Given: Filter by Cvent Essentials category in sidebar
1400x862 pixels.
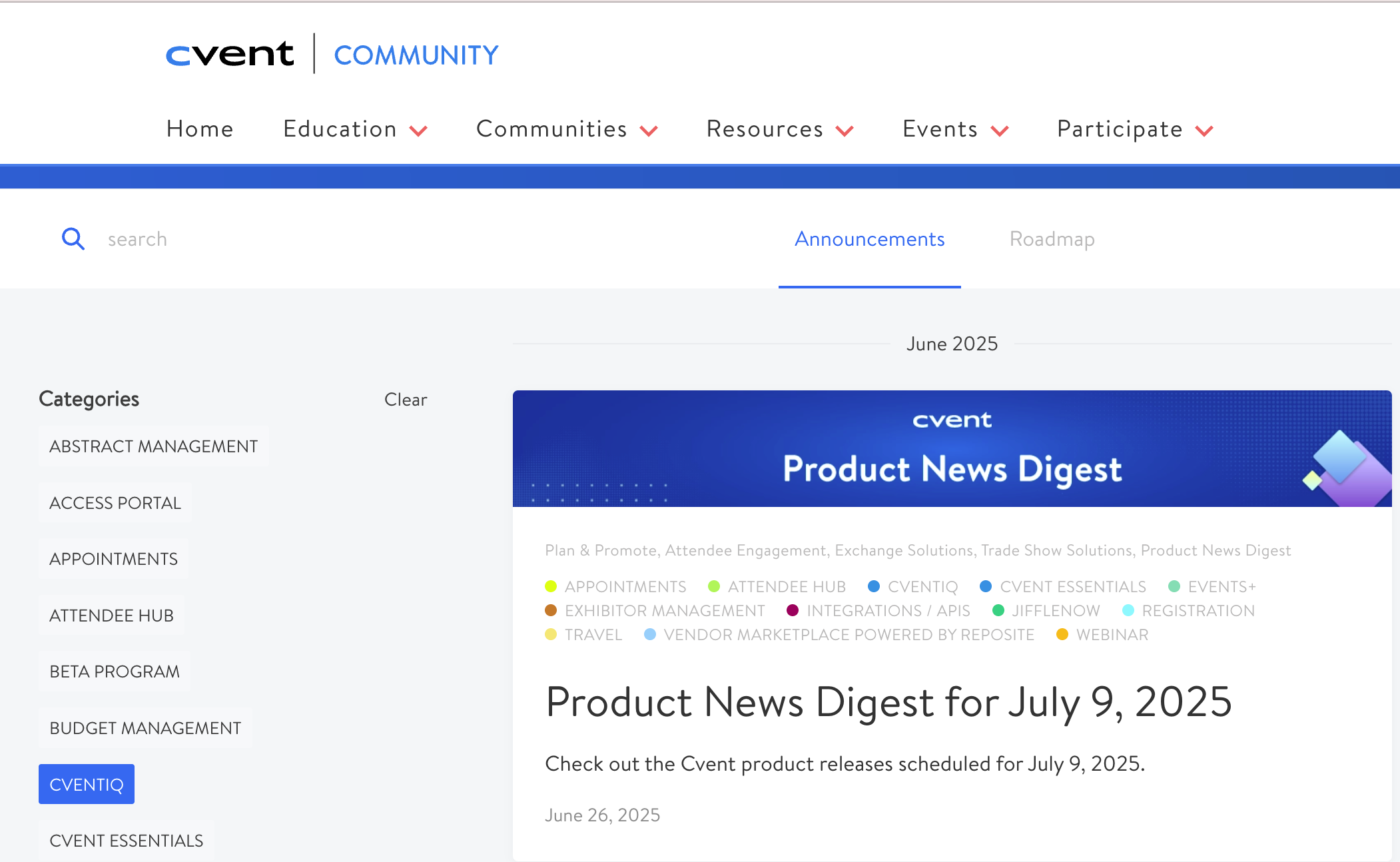Looking at the screenshot, I should point(127,841).
